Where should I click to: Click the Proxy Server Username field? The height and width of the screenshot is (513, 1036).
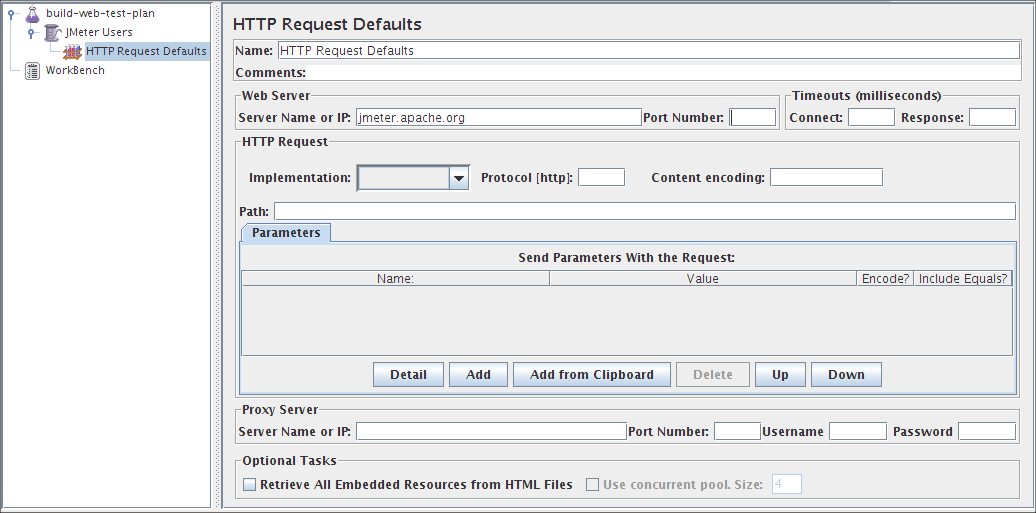coord(857,431)
